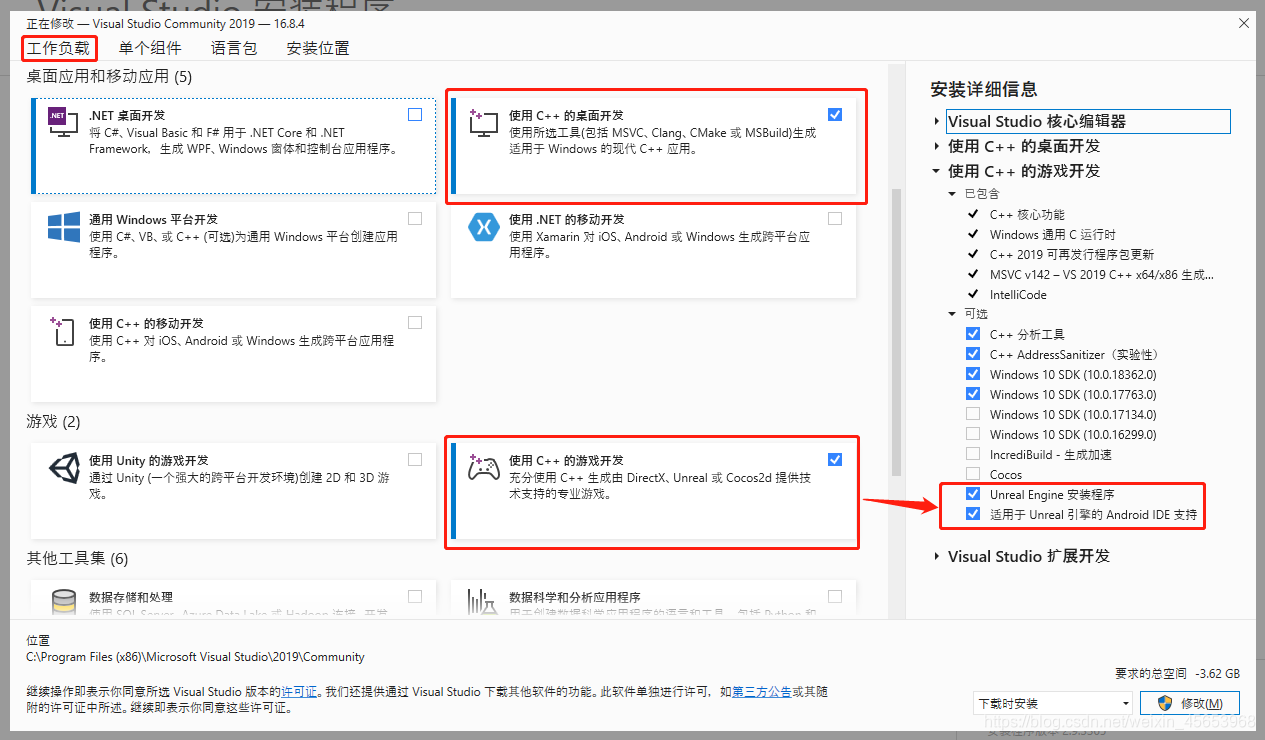Uncheck the C++ 分析工具 option

click(x=973, y=334)
